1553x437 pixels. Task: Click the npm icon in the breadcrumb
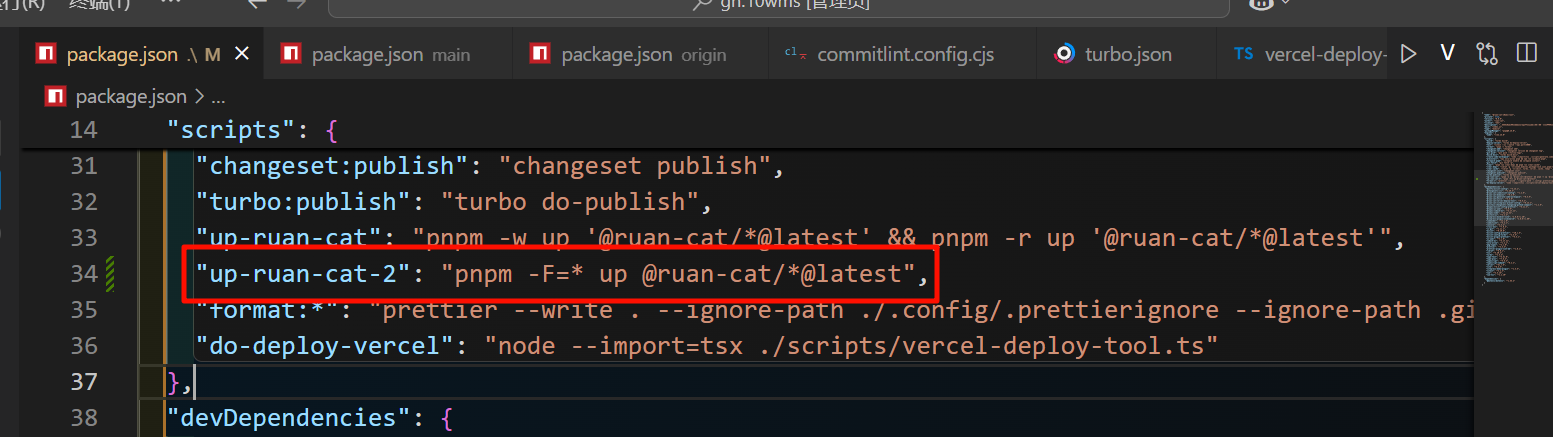[x=56, y=97]
